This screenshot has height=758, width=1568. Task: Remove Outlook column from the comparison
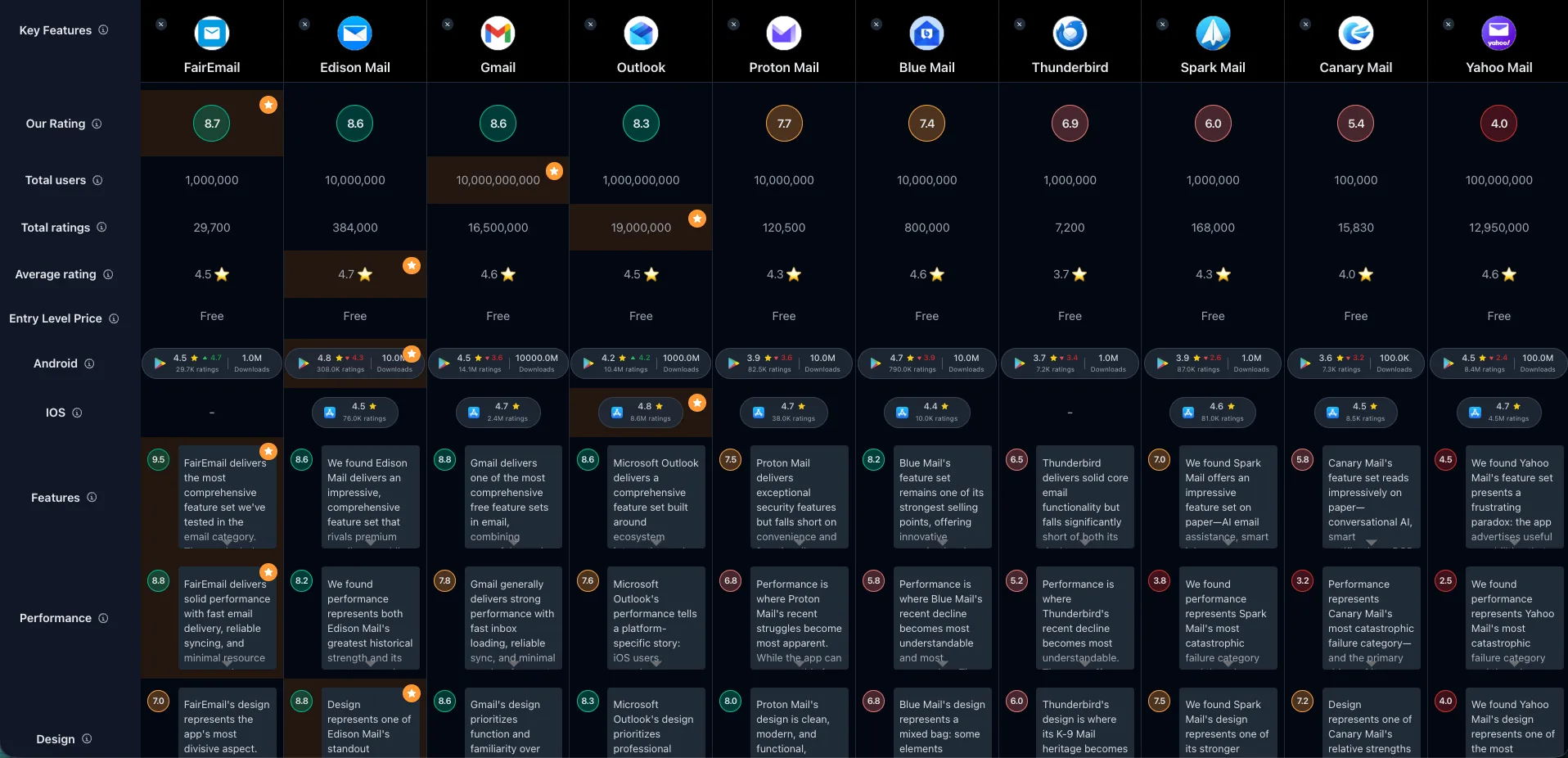pyautogui.click(x=590, y=25)
